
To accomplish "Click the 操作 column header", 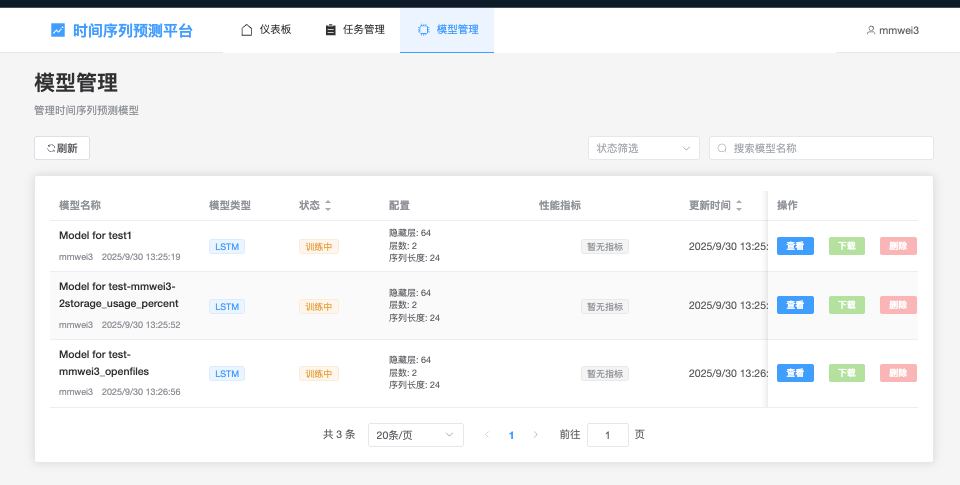I will point(787,206).
